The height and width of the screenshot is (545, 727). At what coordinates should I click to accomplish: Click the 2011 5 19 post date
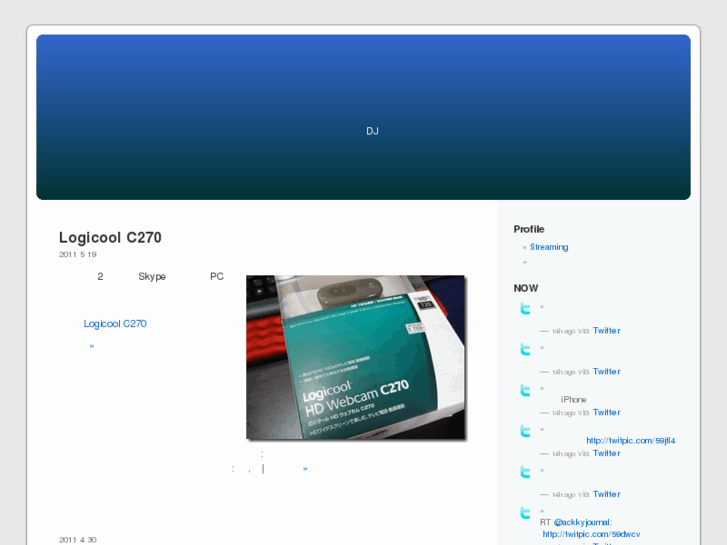(78, 254)
